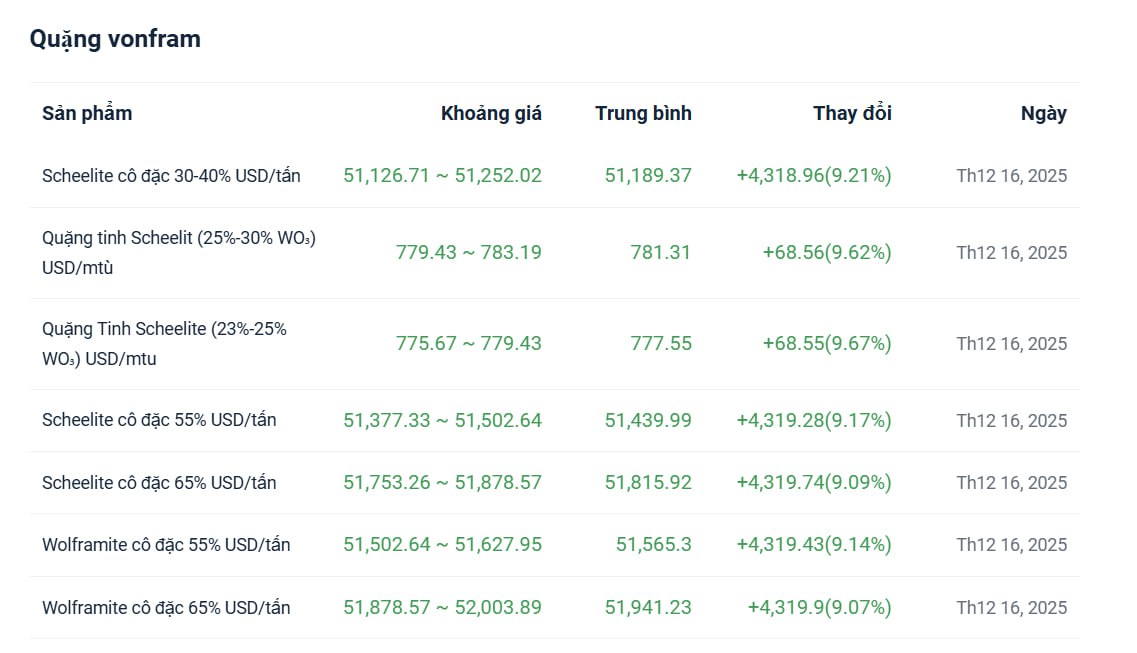Click the 'Trung bình' column header

click(643, 113)
